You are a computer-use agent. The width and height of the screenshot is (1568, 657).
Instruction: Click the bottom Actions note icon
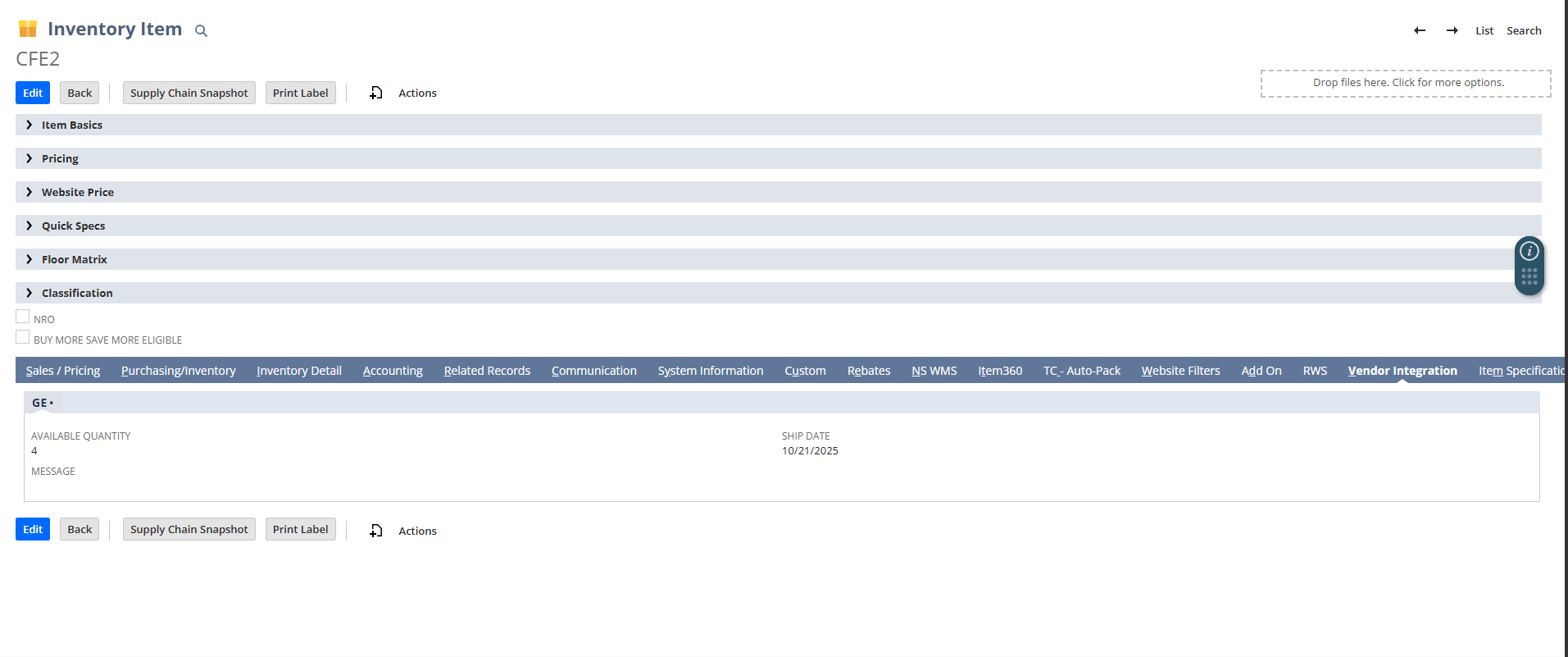[376, 531]
